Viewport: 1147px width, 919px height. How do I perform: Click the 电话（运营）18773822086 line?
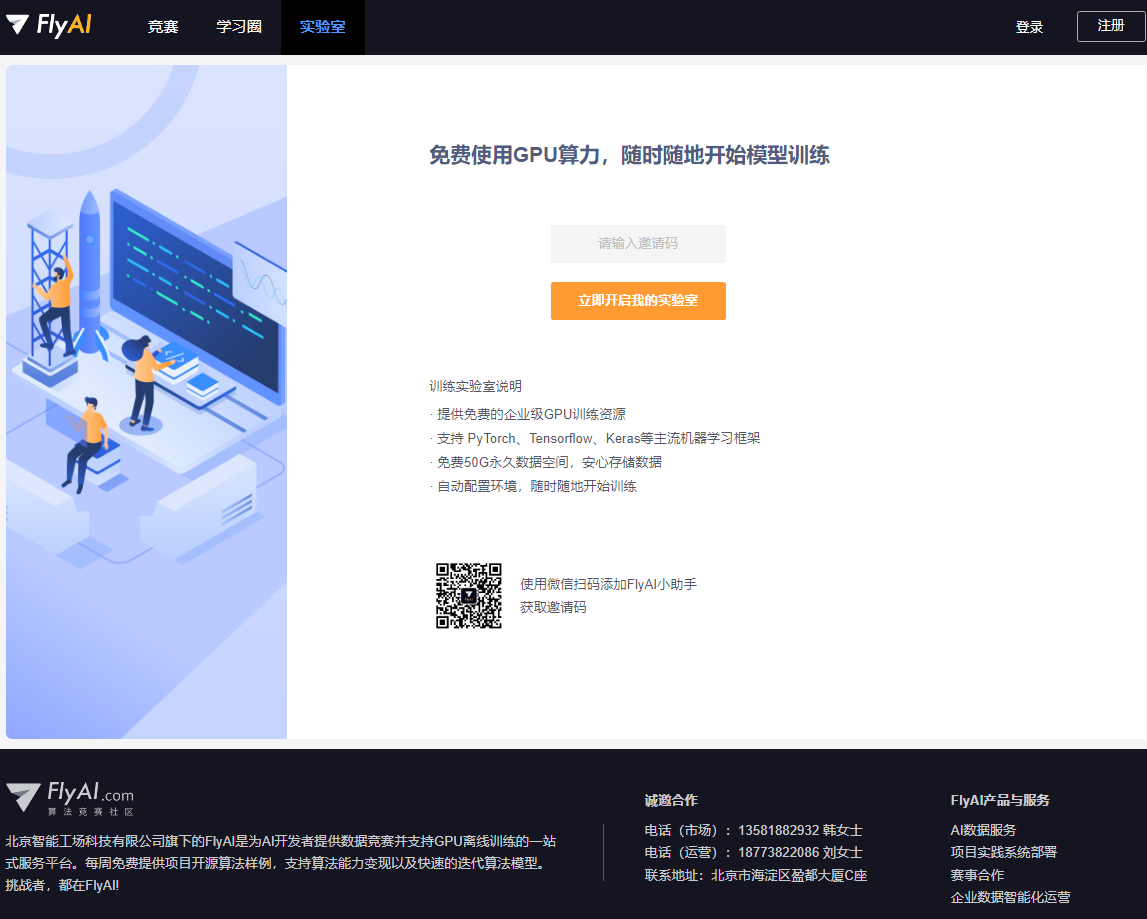[x=753, y=852]
